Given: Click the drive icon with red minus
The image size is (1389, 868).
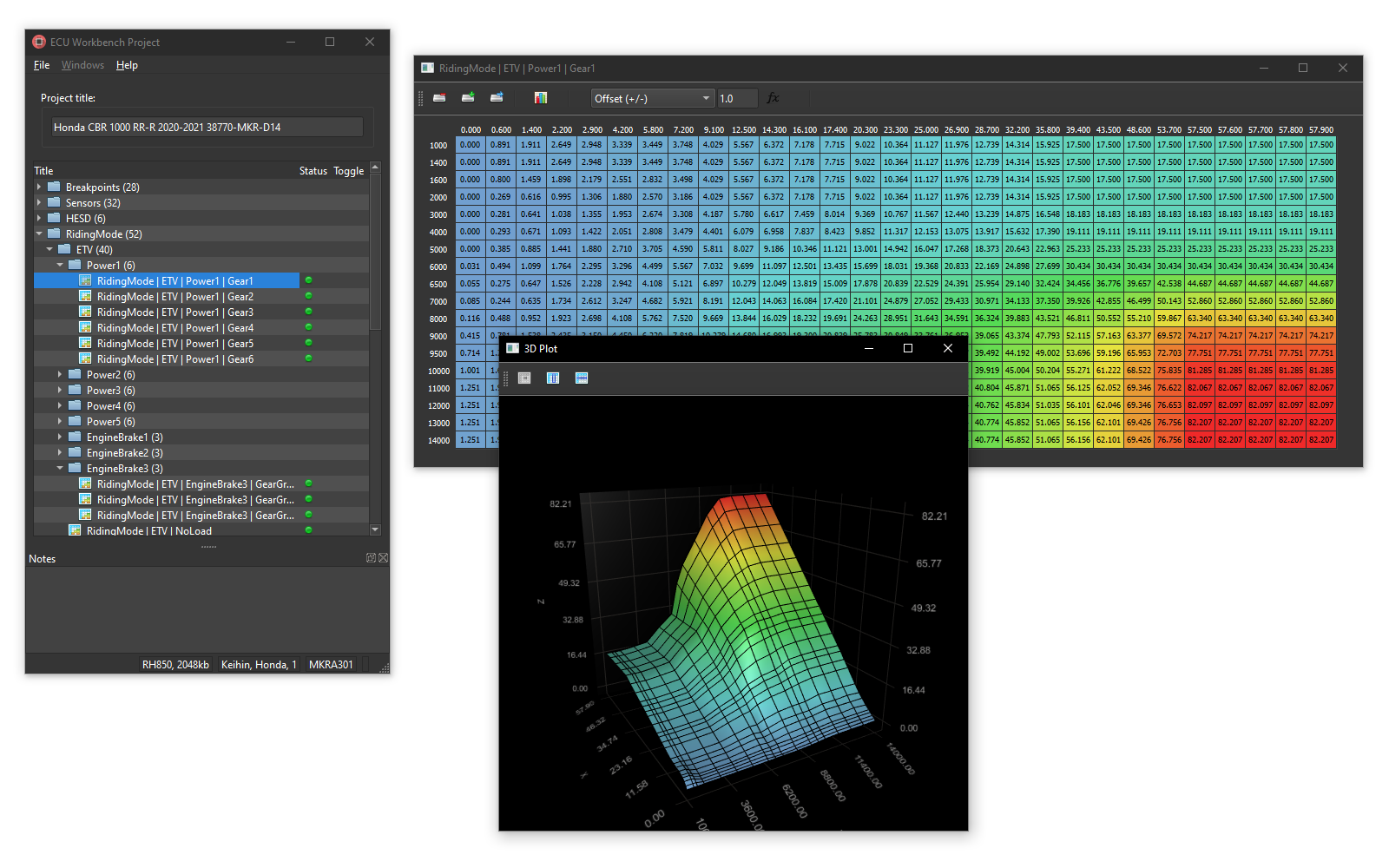Looking at the screenshot, I should pos(439,98).
